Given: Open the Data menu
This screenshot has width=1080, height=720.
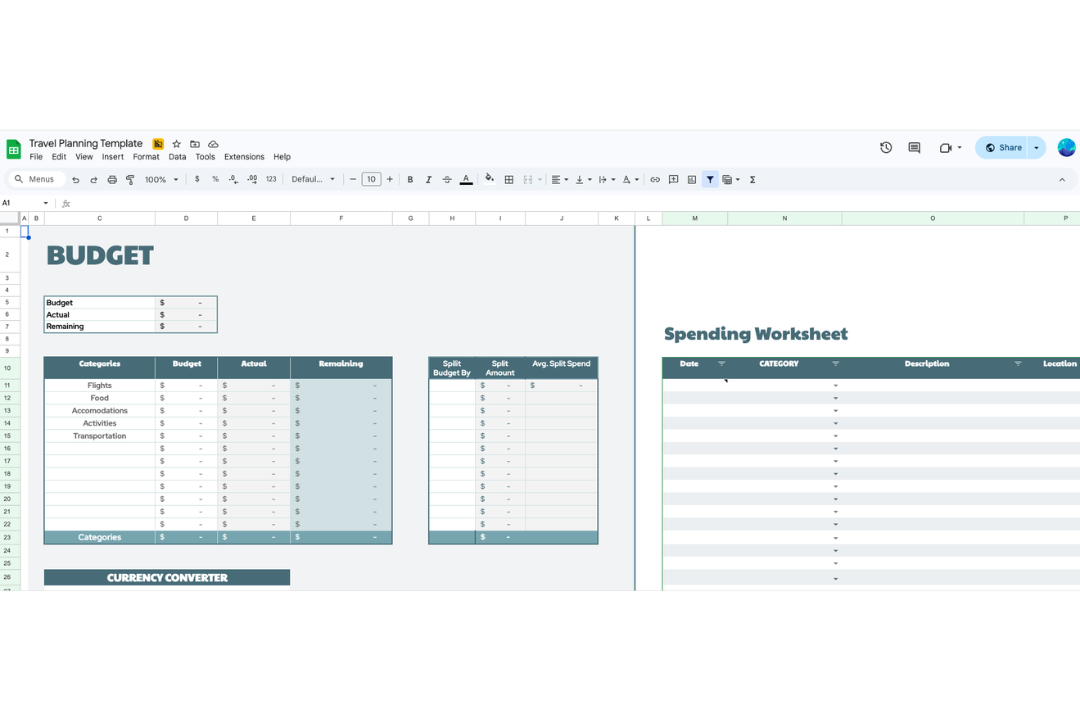Looking at the screenshot, I should click(177, 157).
